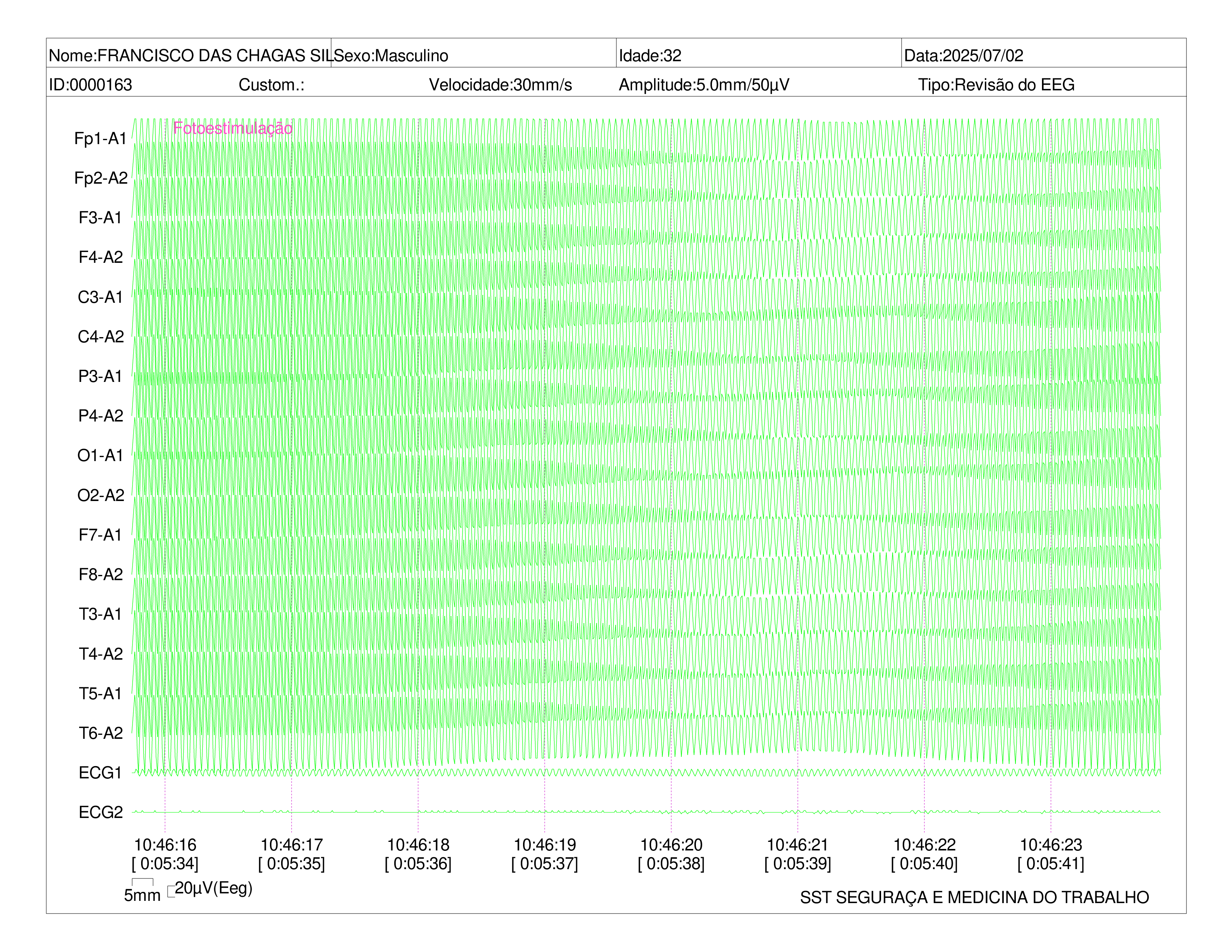Click the elapsed time [ 0:05:34]
Screen dimensions: 1232x952
click(x=165, y=864)
